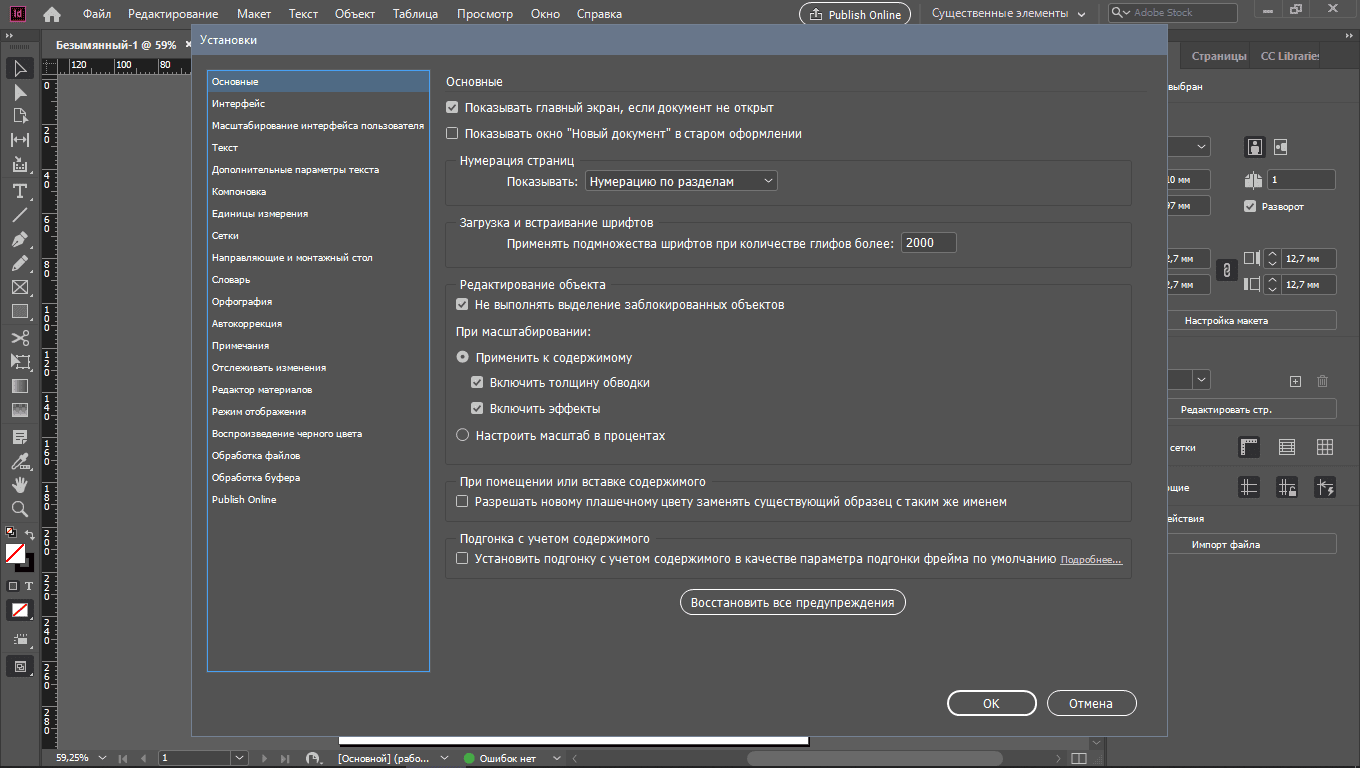The width and height of the screenshot is (1360, 768).
Task: Open the File menu
Action: (x=97, y=14)
